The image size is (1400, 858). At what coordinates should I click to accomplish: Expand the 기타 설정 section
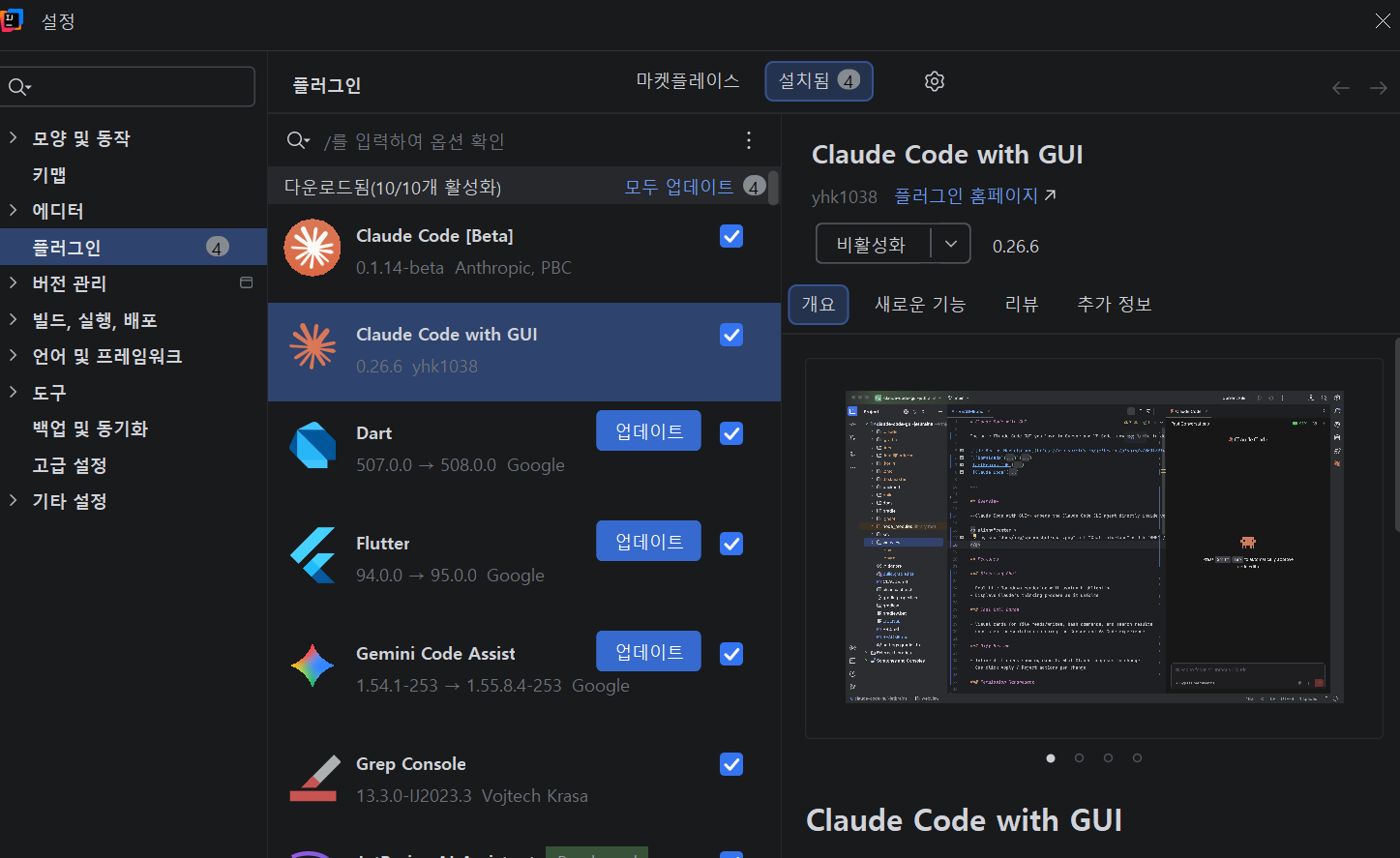[13, 500]
